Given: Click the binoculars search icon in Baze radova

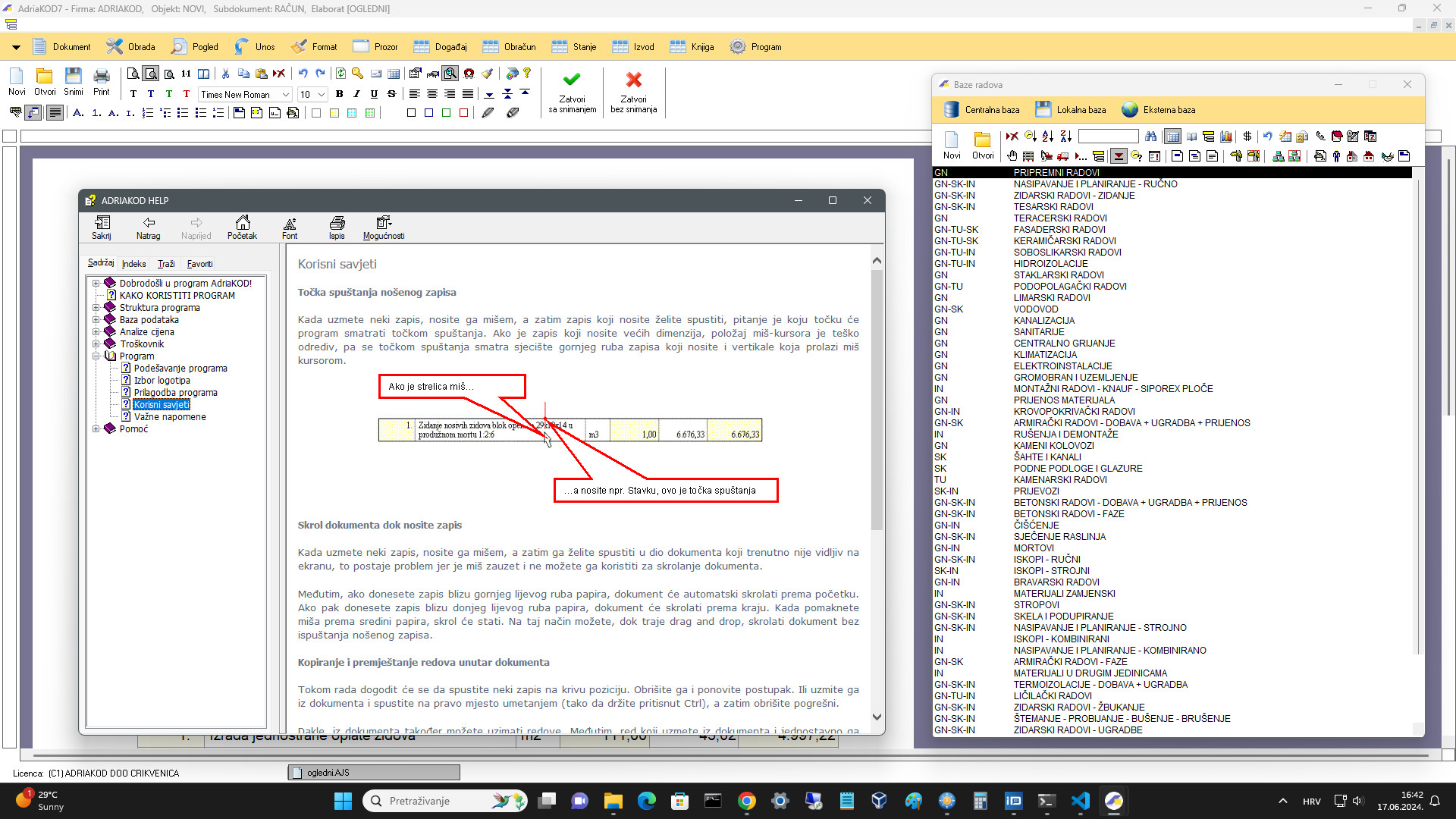Looking at the screenshot, I should (1151, 136).
